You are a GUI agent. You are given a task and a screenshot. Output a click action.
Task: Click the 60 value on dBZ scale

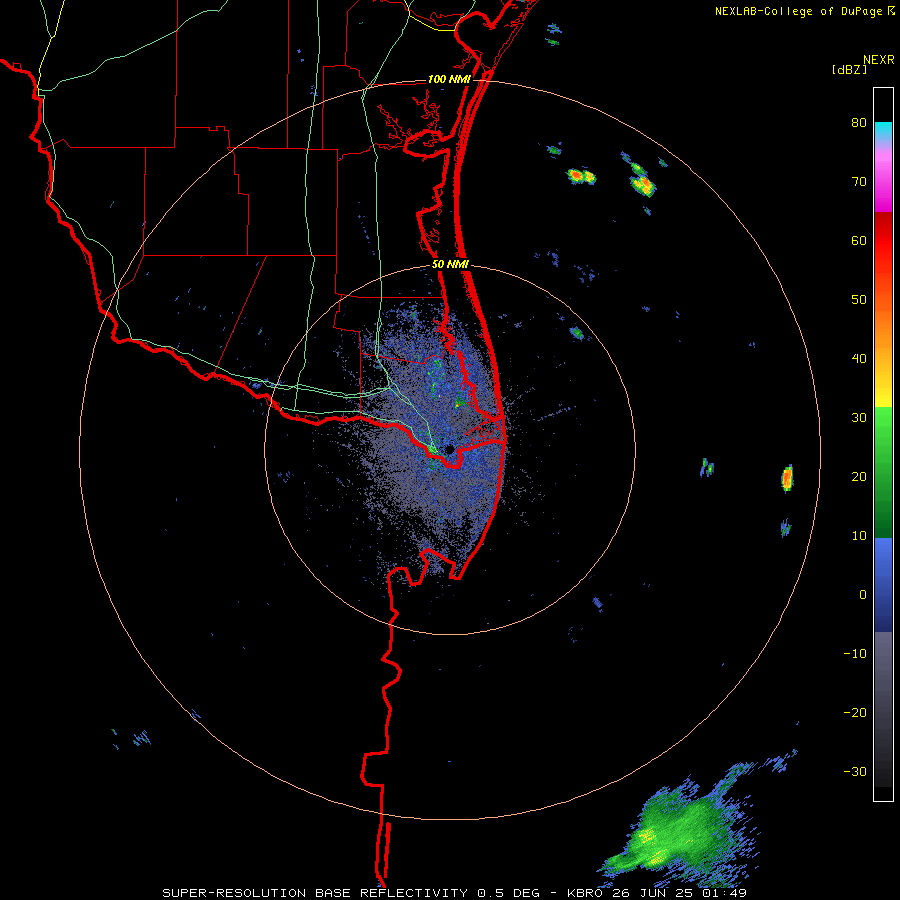coord(859,240)
